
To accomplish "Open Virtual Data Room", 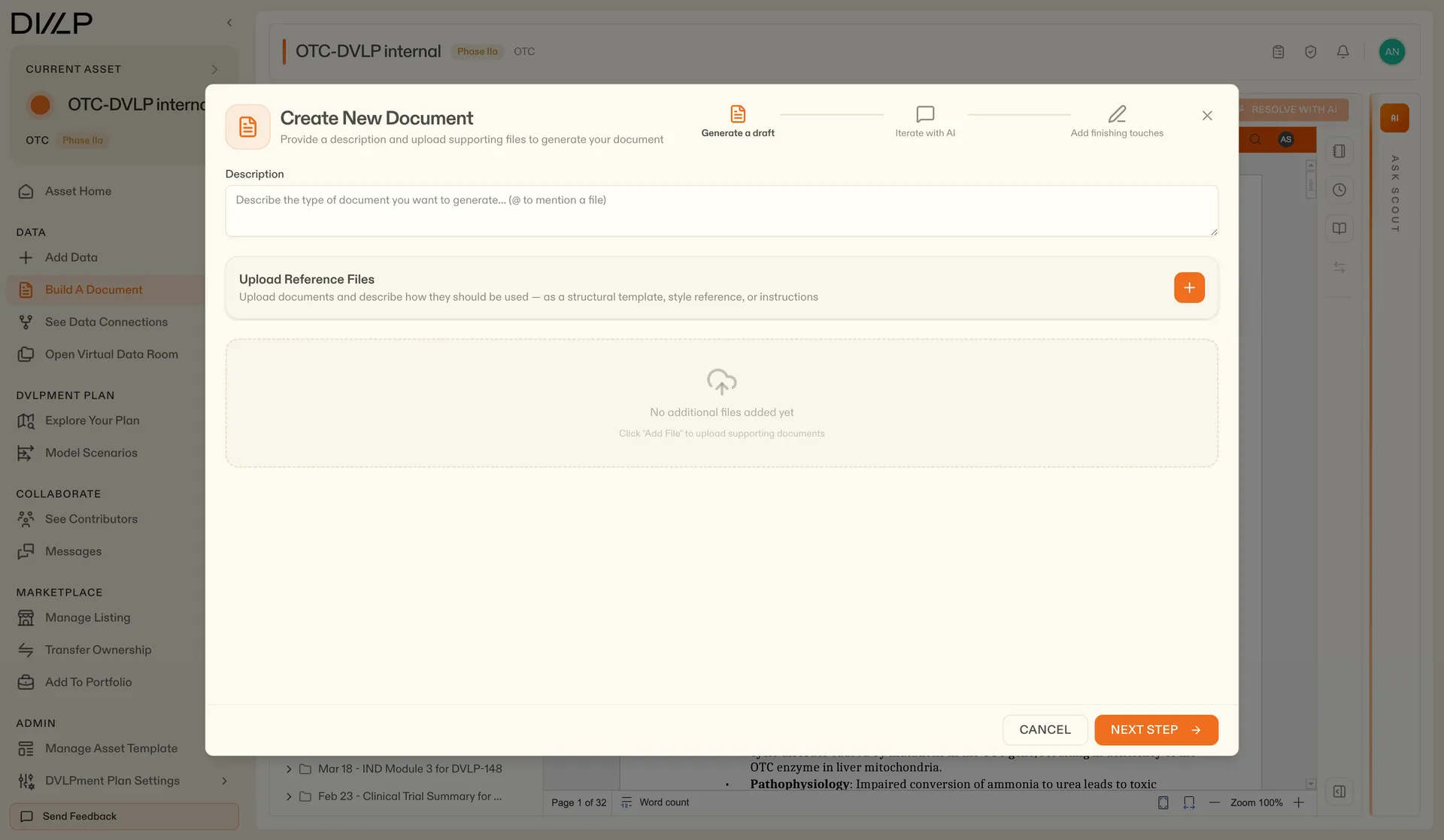I will tap(111, 354).
